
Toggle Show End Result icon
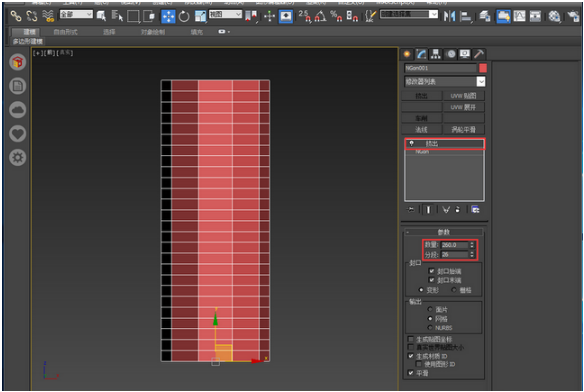[x=428, y=210]
